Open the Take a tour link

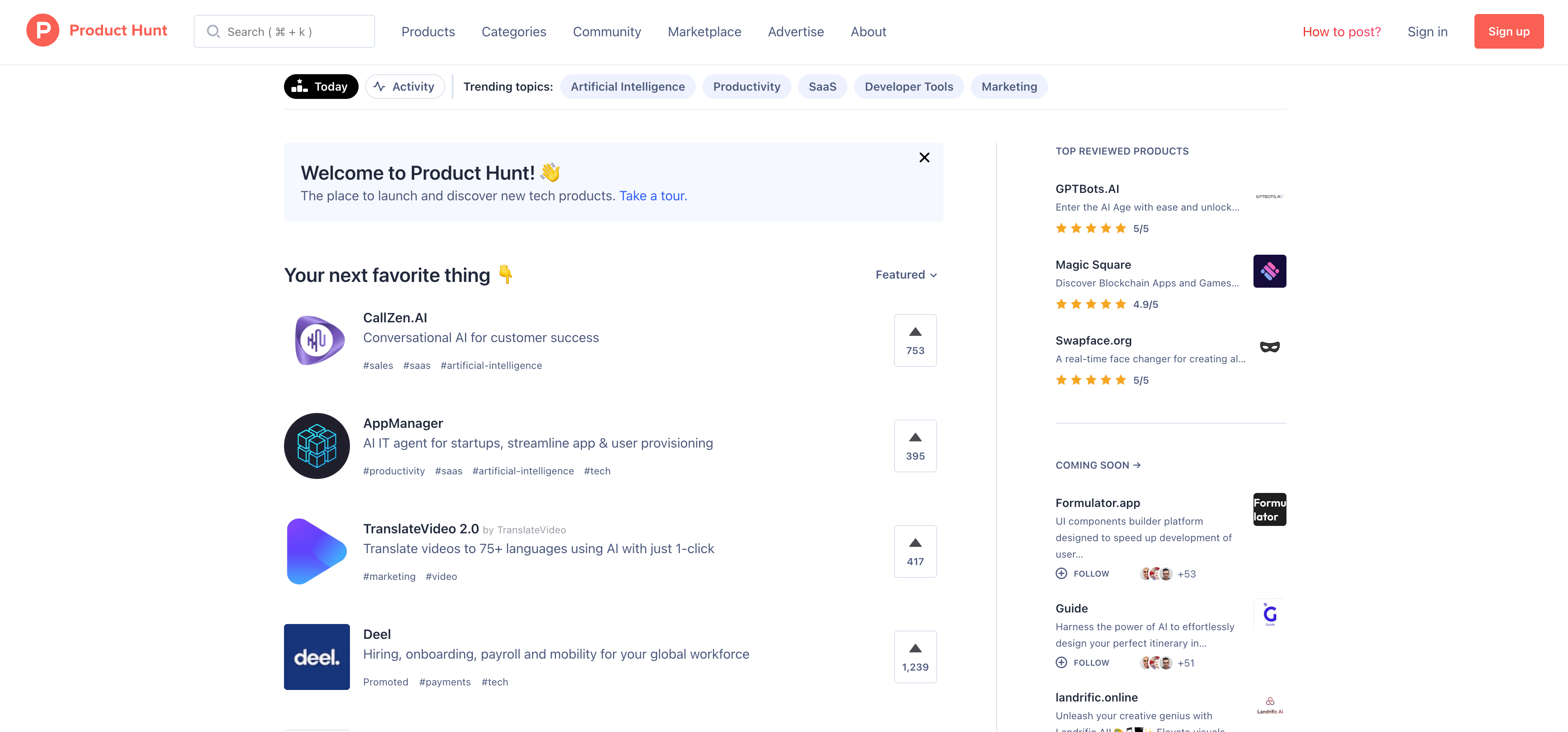[x=653, y=195]
